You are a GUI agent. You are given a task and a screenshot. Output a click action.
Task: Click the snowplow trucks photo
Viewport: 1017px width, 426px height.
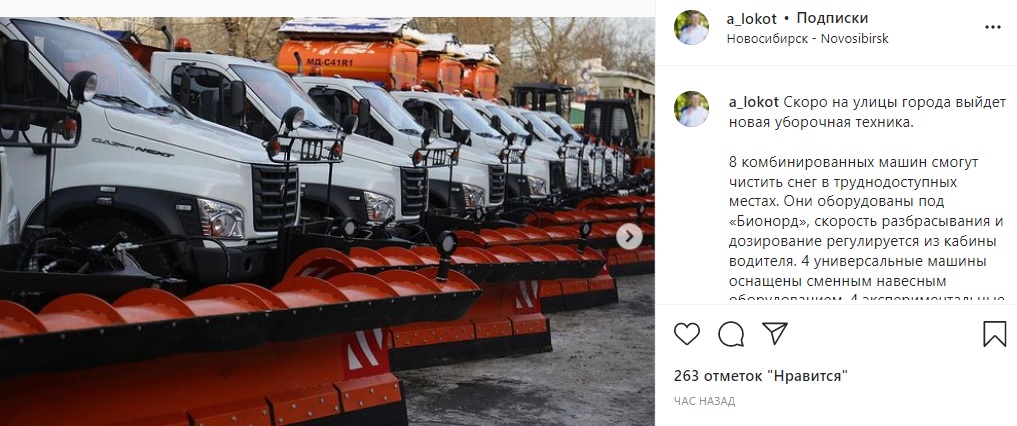pyautogui.click(x=328, y=222)
